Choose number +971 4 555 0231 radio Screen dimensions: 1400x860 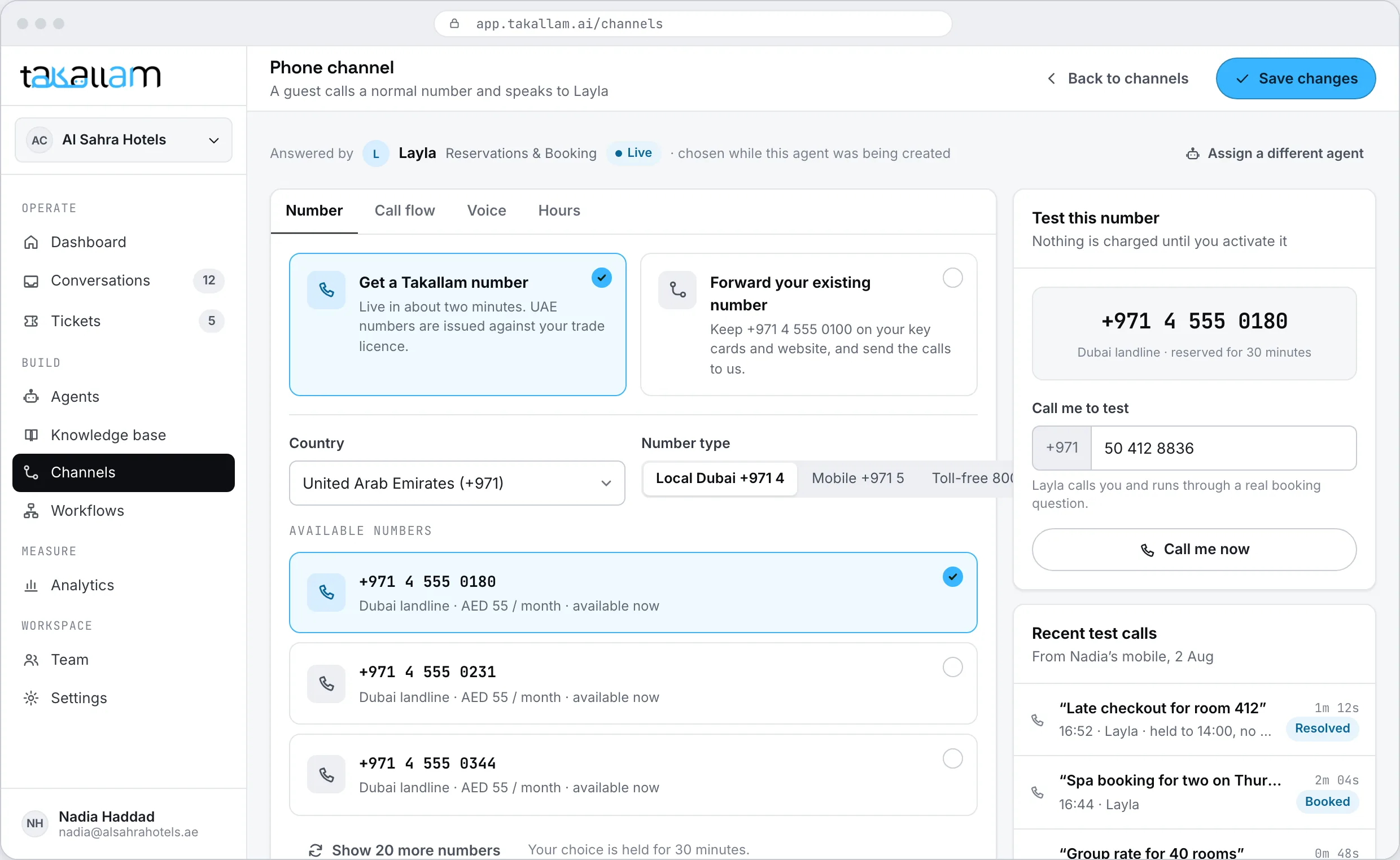click(x=952, y=667)
